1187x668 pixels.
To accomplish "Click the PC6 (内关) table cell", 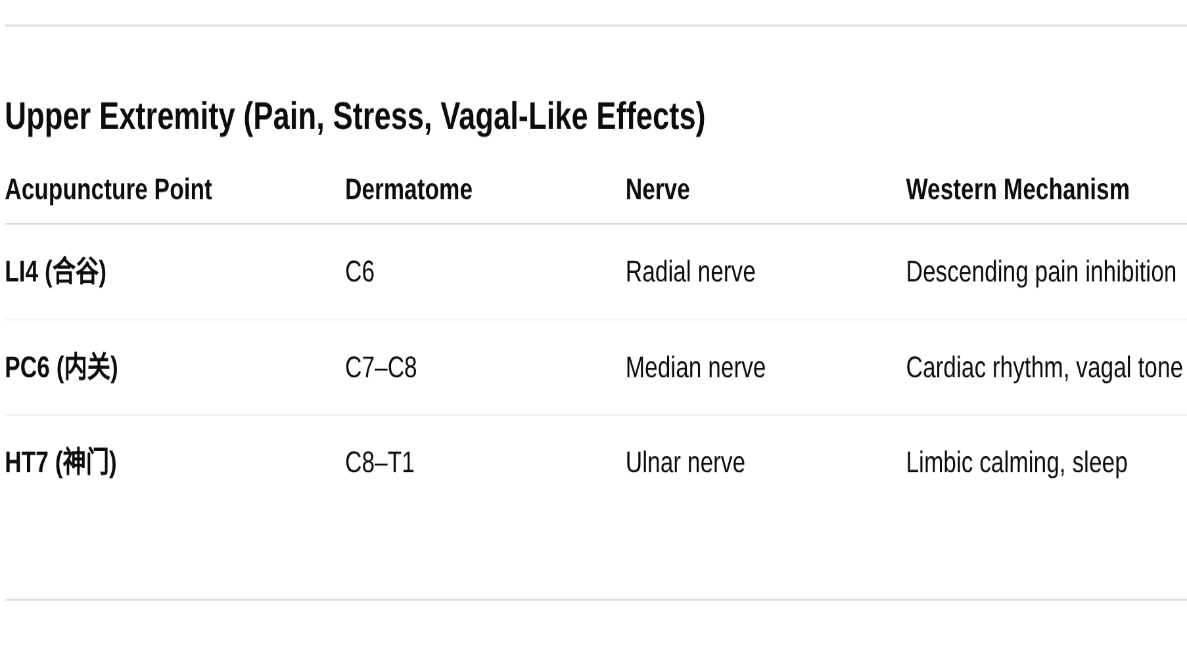I will point(61,368).
